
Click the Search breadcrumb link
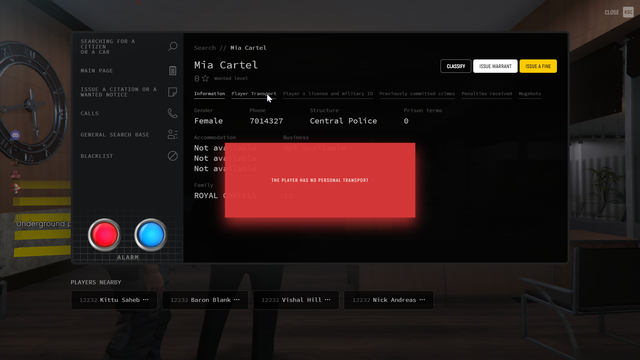tap(204, 48)
